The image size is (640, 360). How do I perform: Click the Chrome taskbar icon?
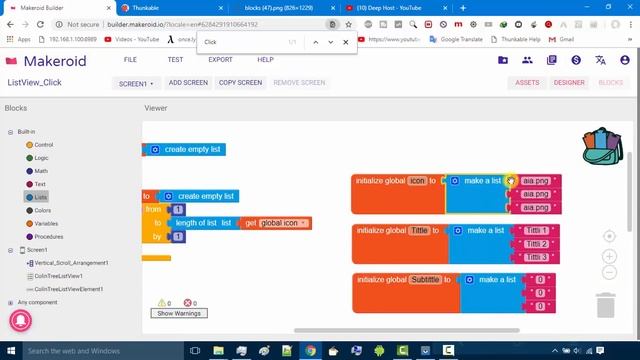[311, 351]
